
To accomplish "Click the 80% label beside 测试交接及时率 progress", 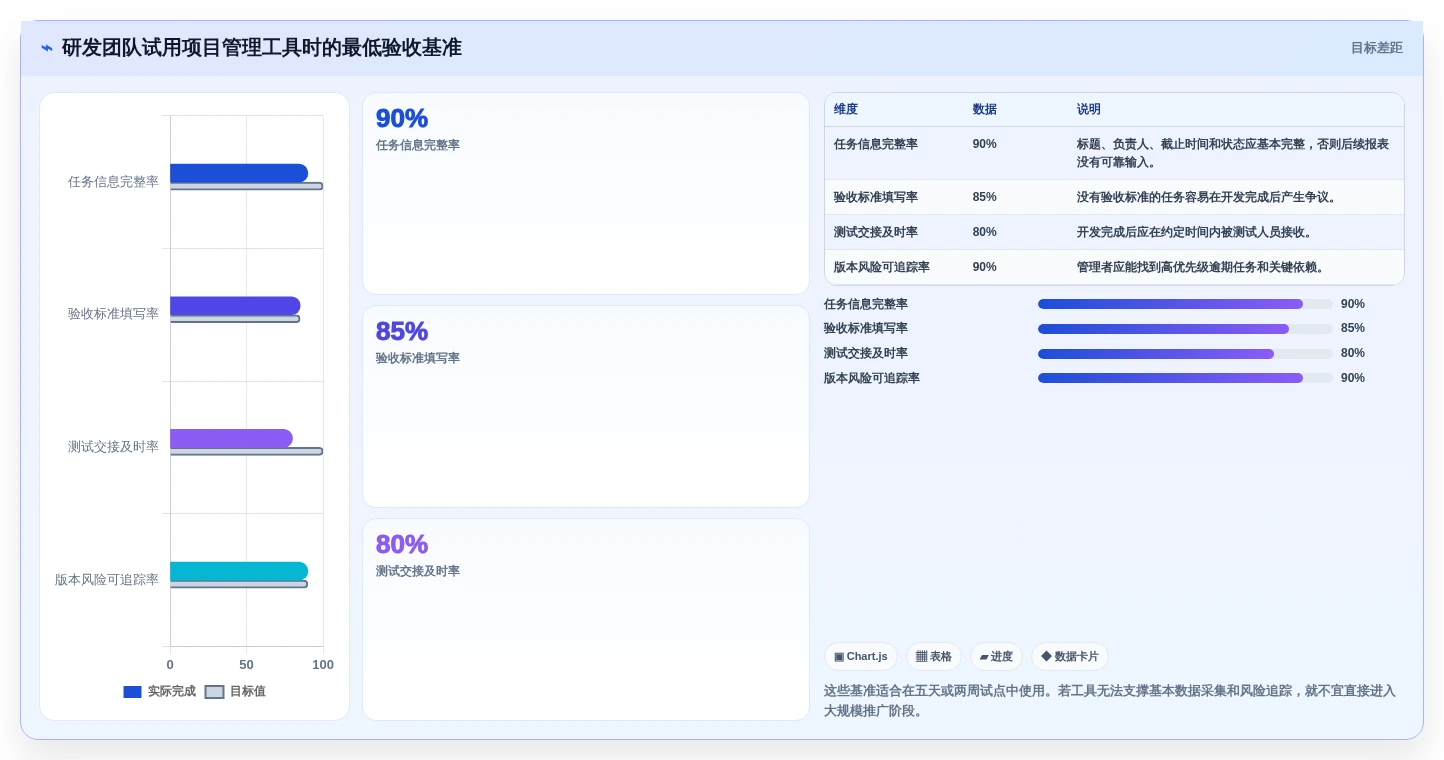I will click(1353, 353).
